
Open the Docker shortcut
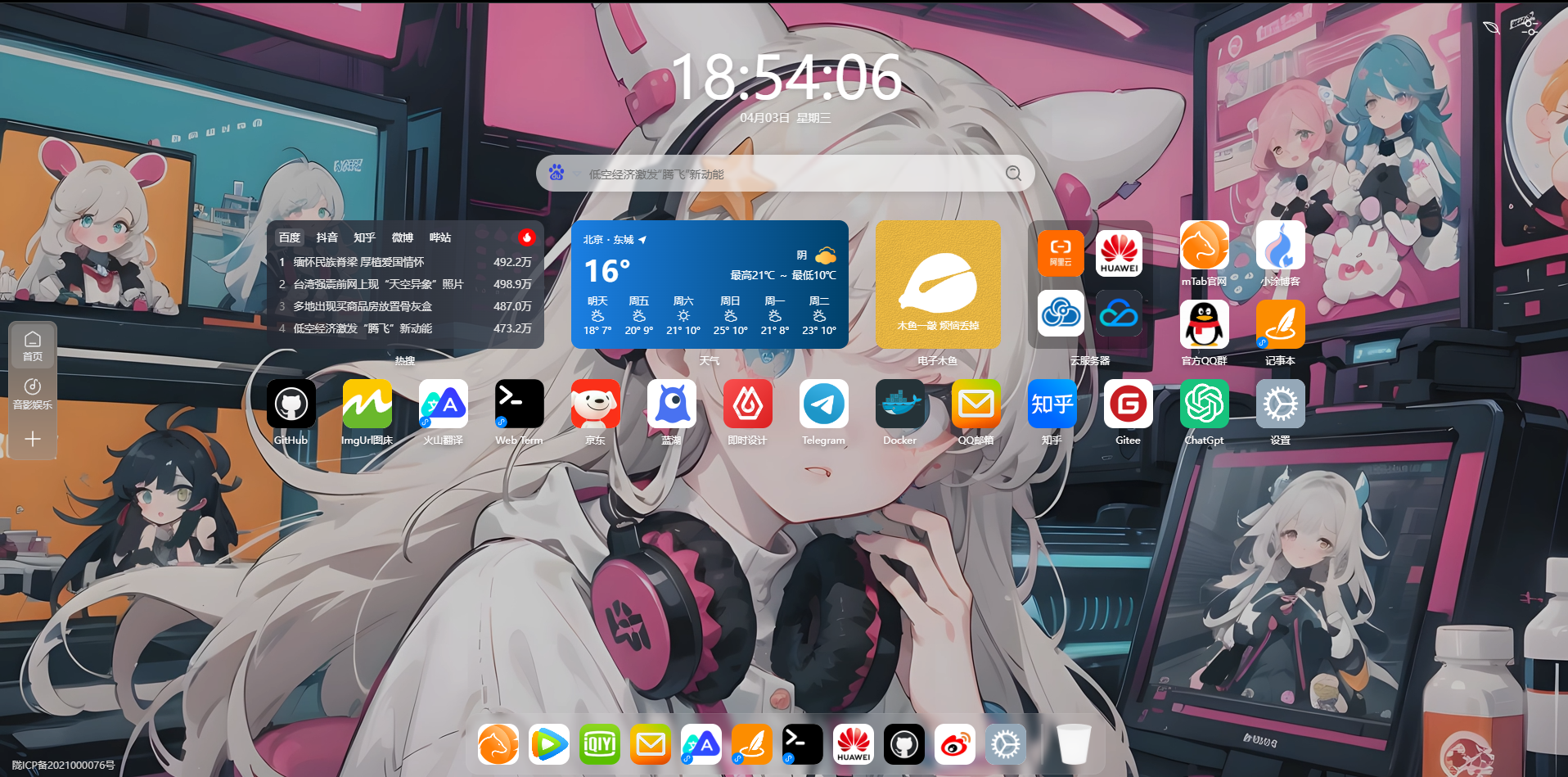tap(899, 404)
